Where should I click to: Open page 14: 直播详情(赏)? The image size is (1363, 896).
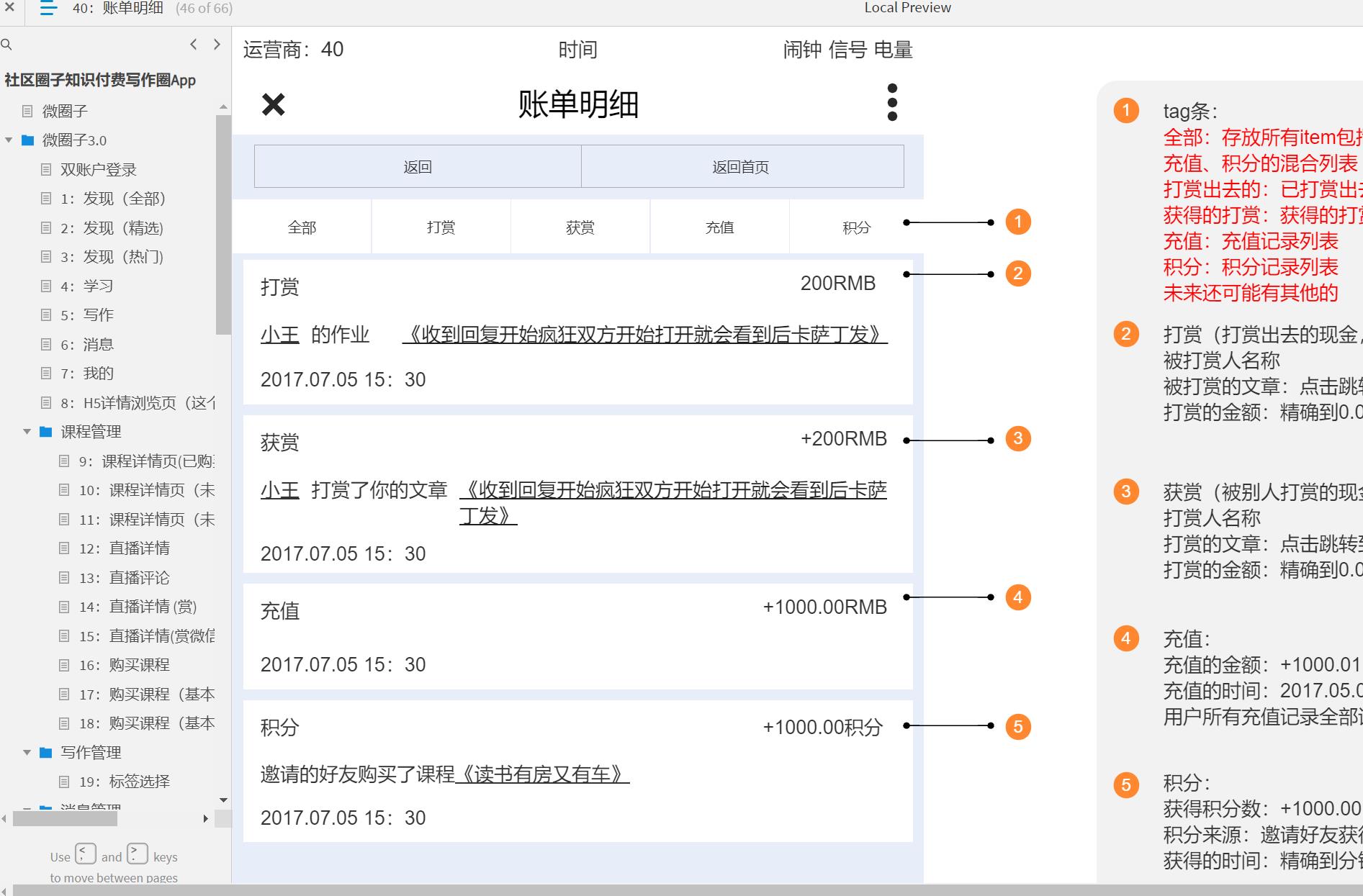[138, 607]
